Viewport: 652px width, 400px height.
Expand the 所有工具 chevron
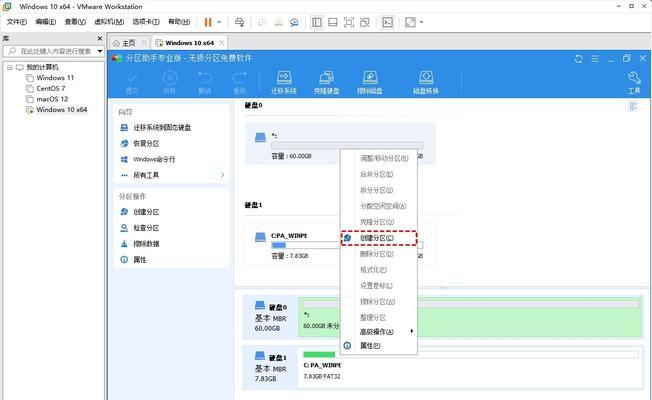coord(222,175)
